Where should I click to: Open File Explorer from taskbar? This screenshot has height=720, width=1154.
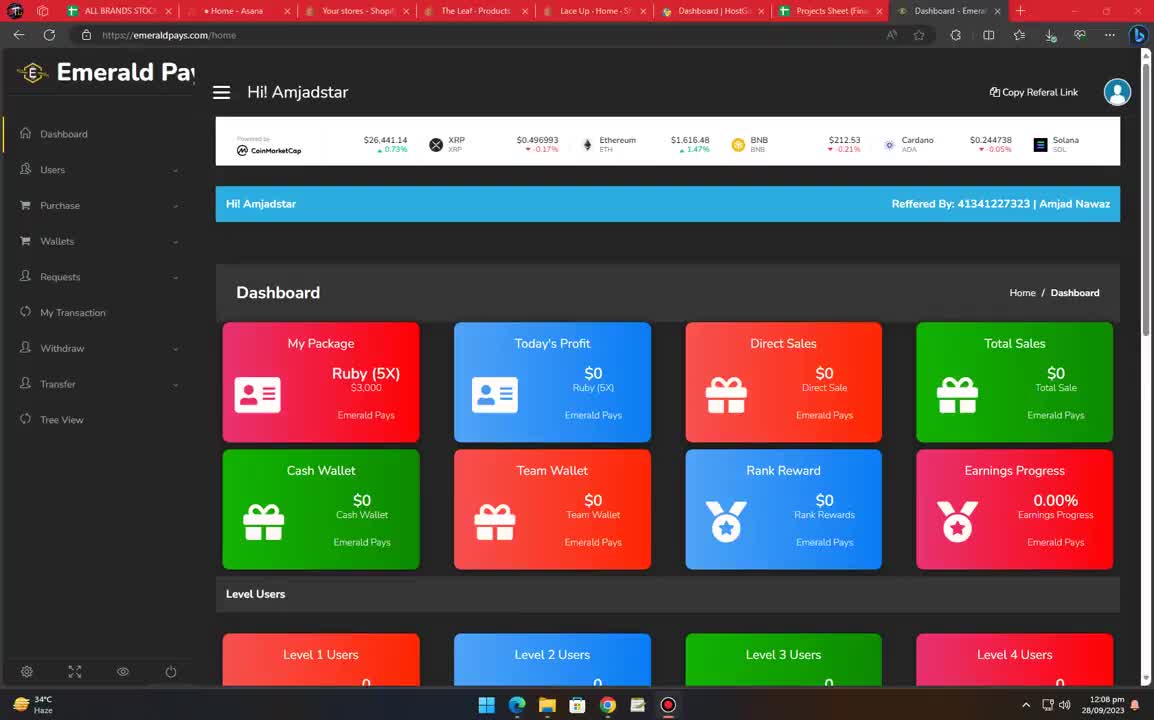(x=547, y=705)
